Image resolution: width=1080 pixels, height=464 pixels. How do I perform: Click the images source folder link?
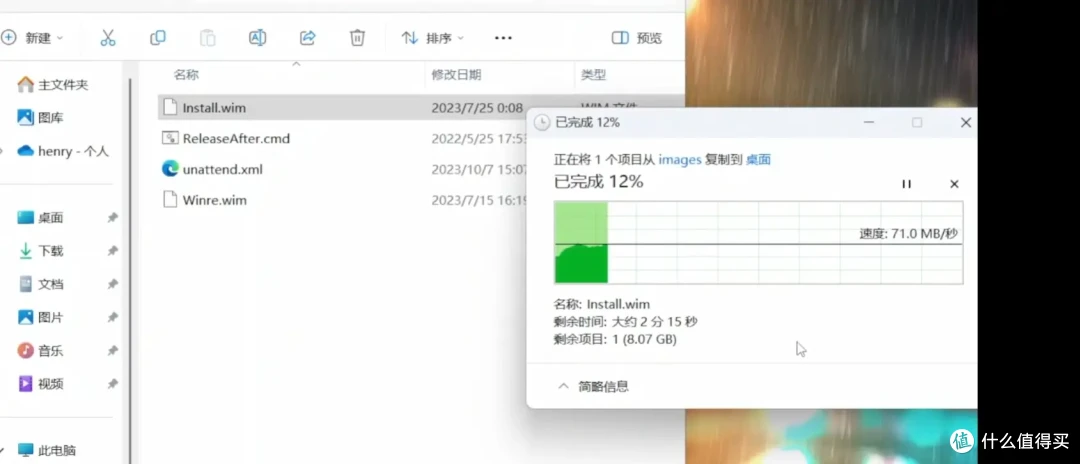[680, 160]
